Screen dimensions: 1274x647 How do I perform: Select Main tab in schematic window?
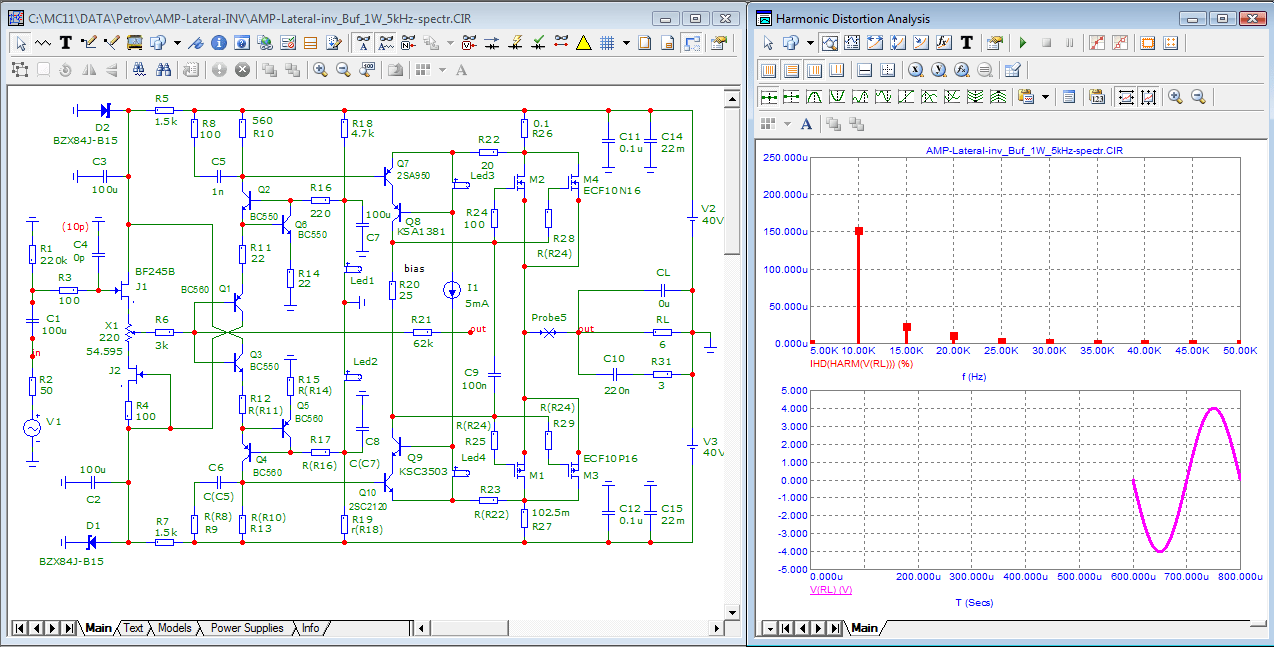98,628
